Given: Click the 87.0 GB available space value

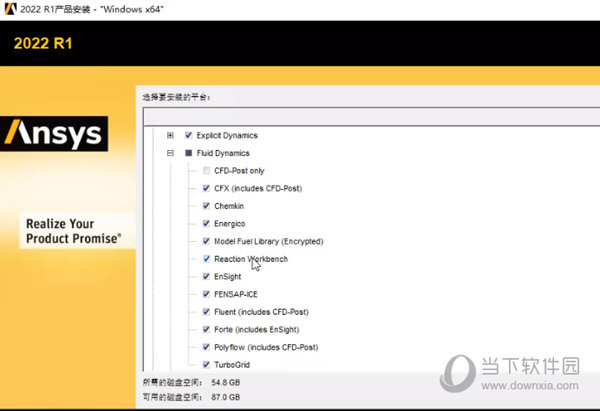Looking at the screenshot, I should [x=226, y=397].
